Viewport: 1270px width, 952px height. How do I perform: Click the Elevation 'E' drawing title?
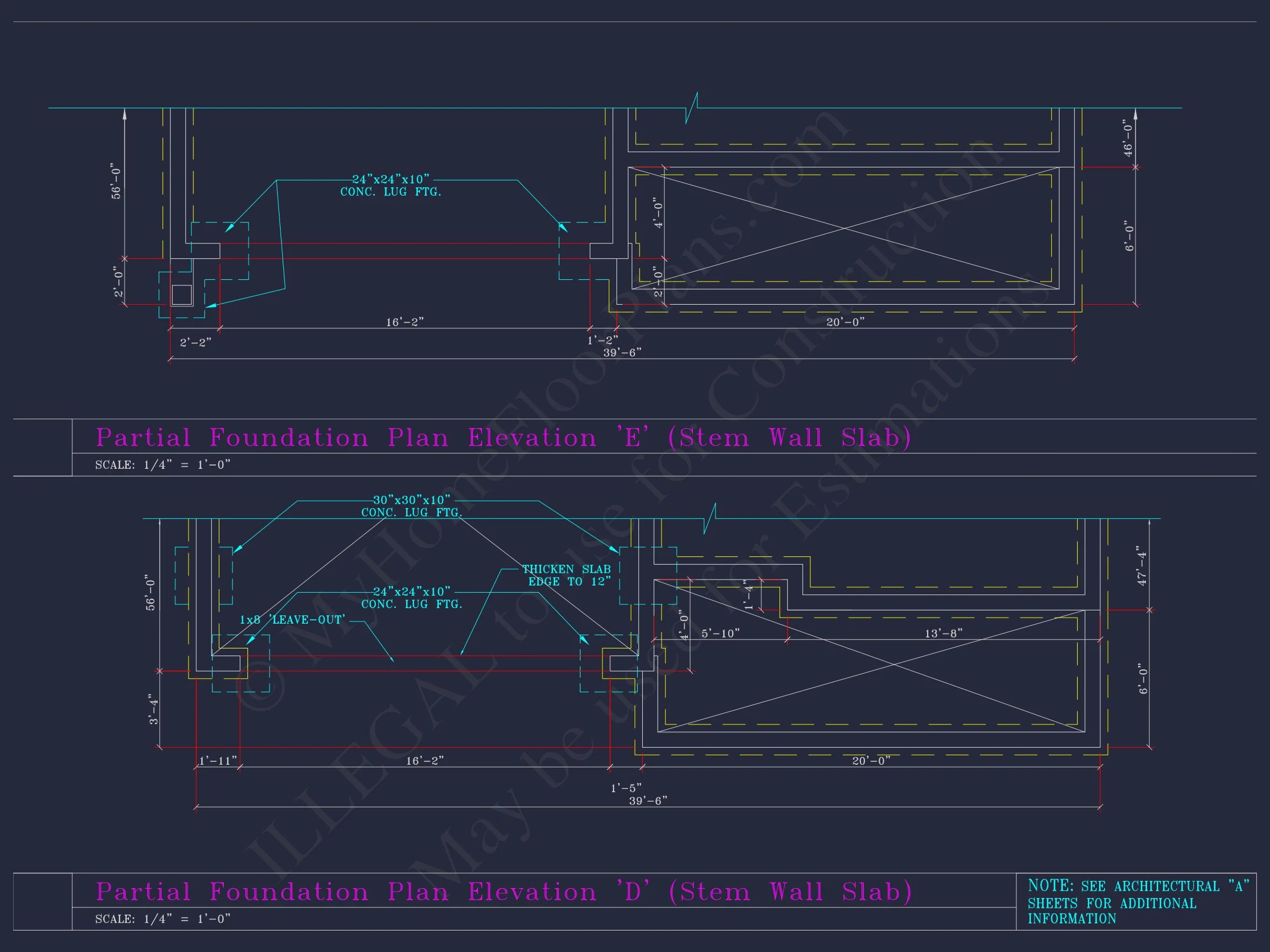(503, 438)
